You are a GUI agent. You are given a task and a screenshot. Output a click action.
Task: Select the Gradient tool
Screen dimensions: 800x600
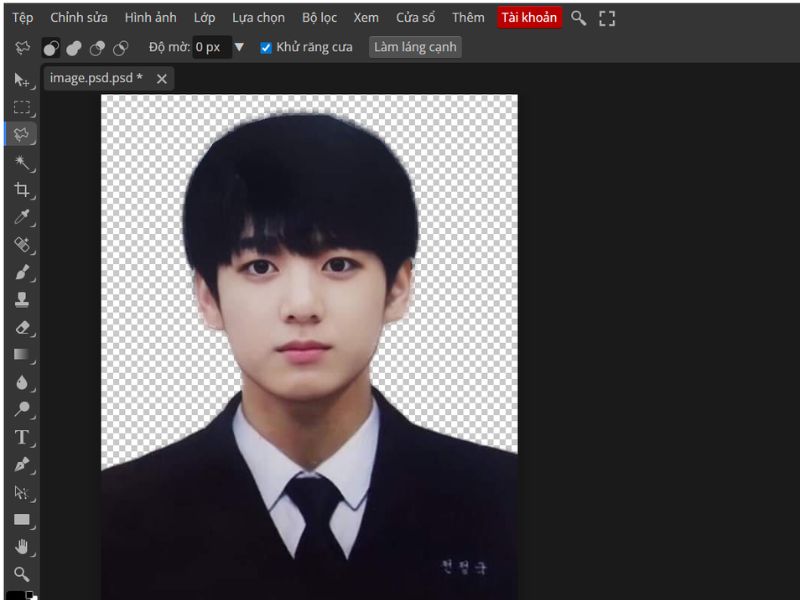pos(21,355)
